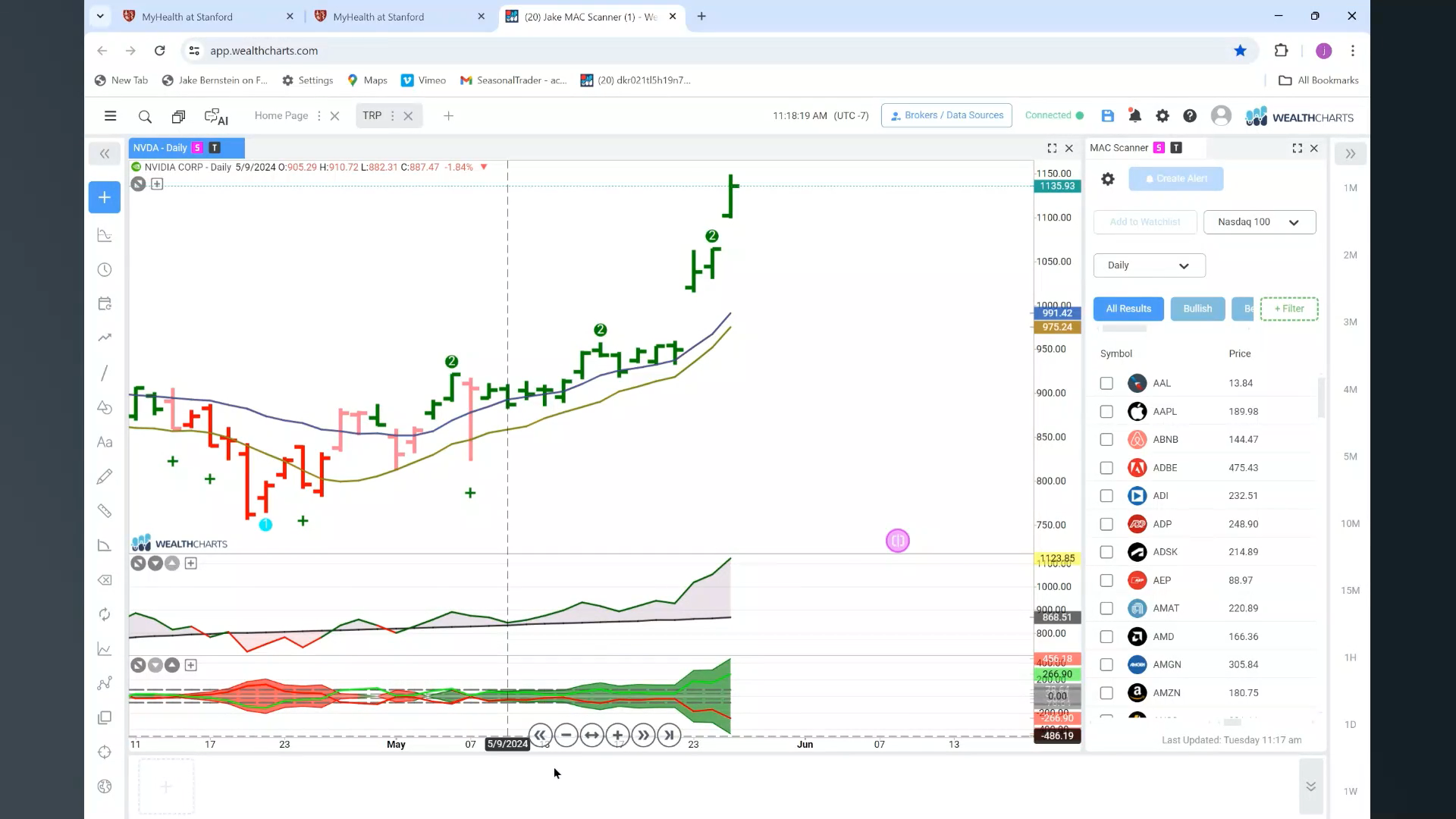Viewport: 1456px width, 819px height.
Task: Check the AAL row checkbox
Action: click(1106, 383)
